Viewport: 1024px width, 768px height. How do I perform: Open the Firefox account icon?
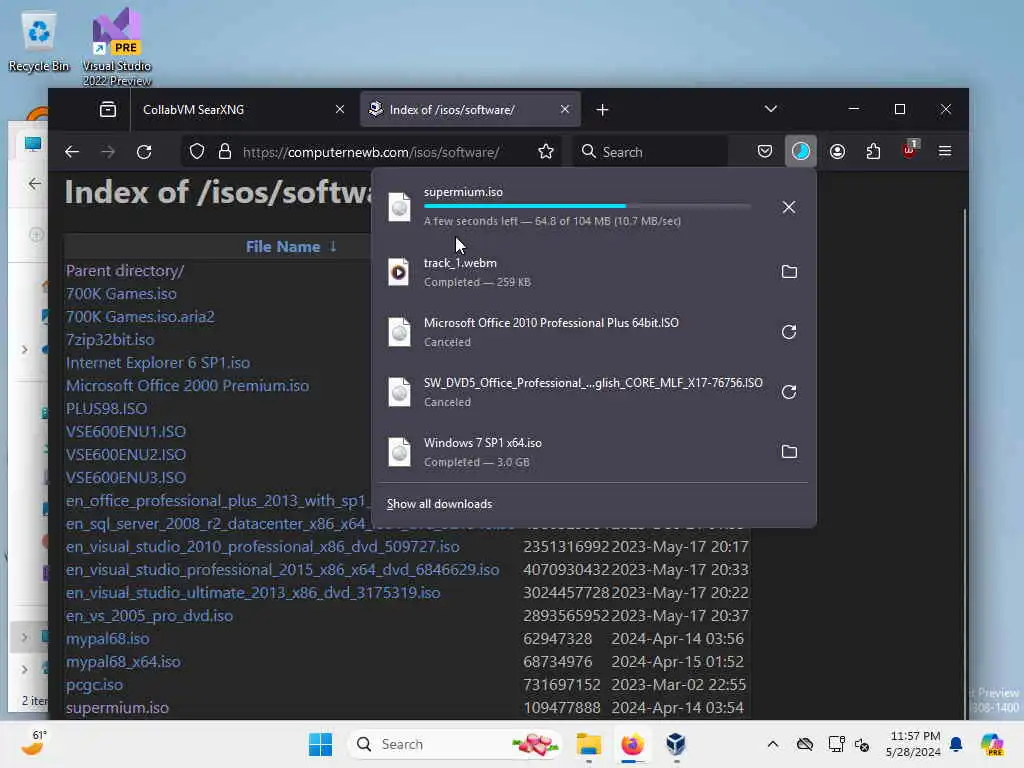[x=837, y=152]
